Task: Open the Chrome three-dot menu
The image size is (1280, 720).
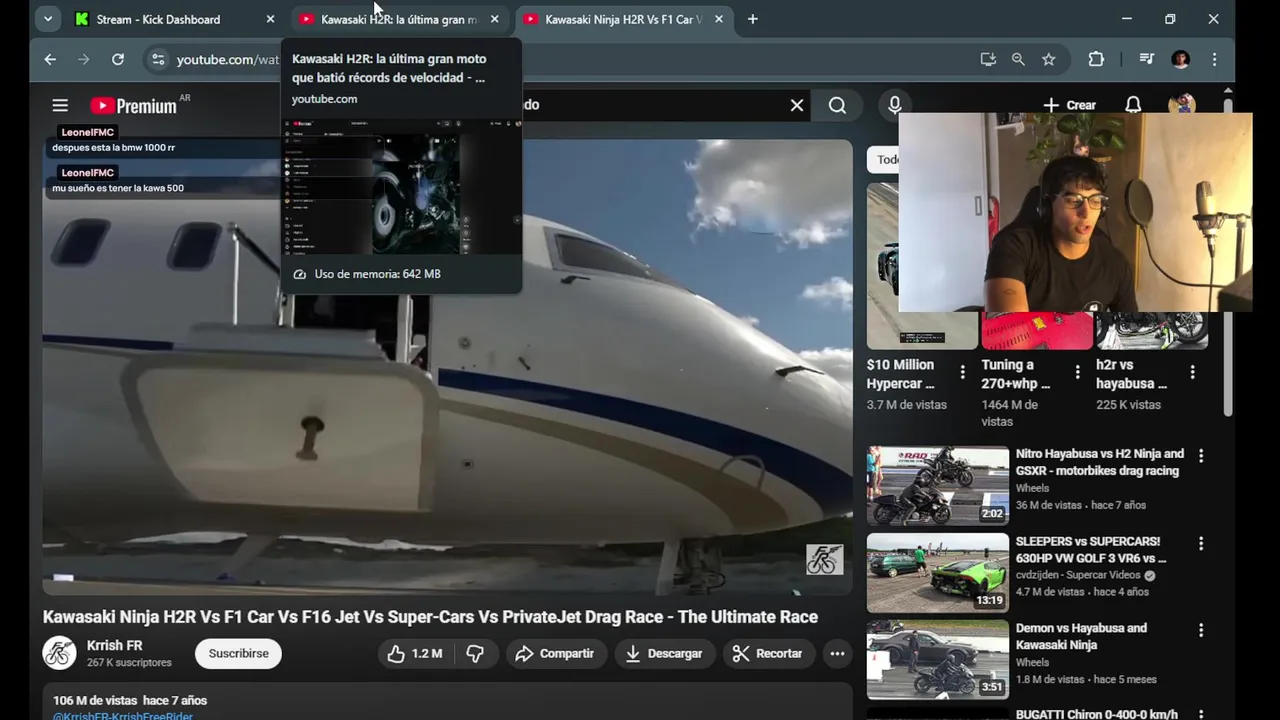Action: click(x=1214, y=60)
